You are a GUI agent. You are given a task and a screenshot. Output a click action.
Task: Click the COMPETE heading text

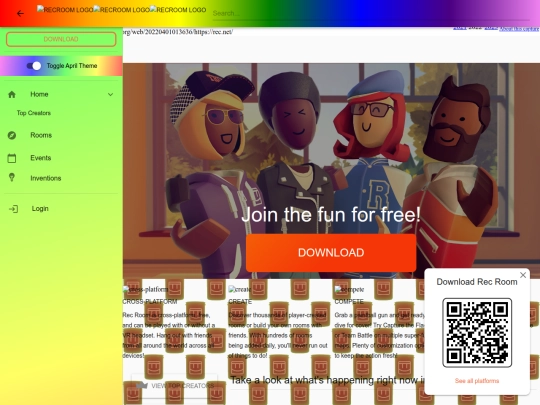[x=349, y=302]
